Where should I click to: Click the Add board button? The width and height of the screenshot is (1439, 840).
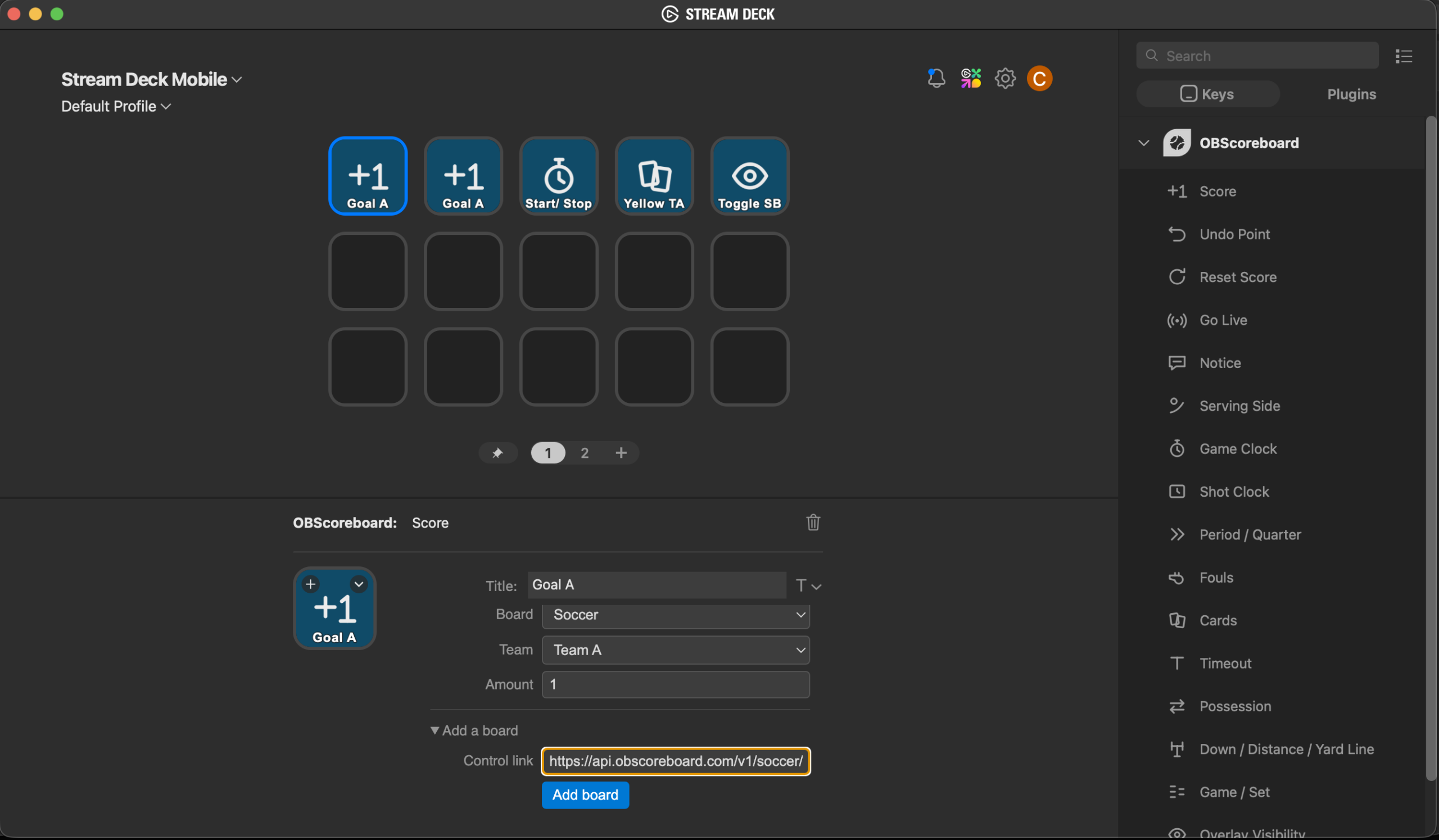click(x=585, y=795)
